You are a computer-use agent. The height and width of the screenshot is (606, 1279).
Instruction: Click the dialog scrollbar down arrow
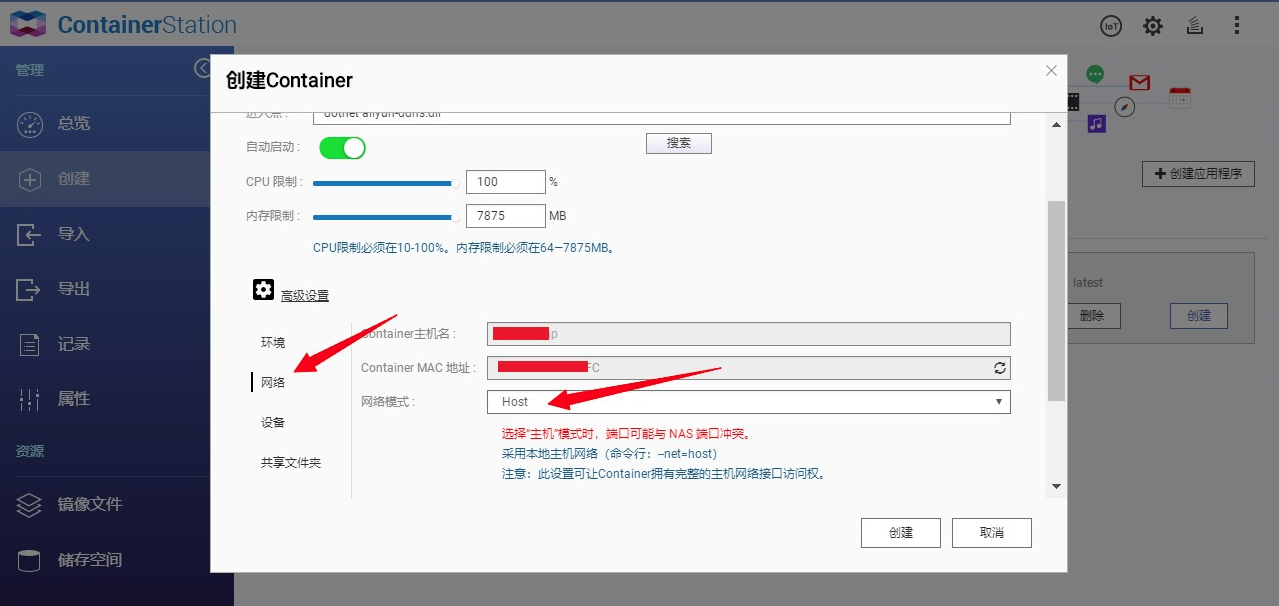1056,486
